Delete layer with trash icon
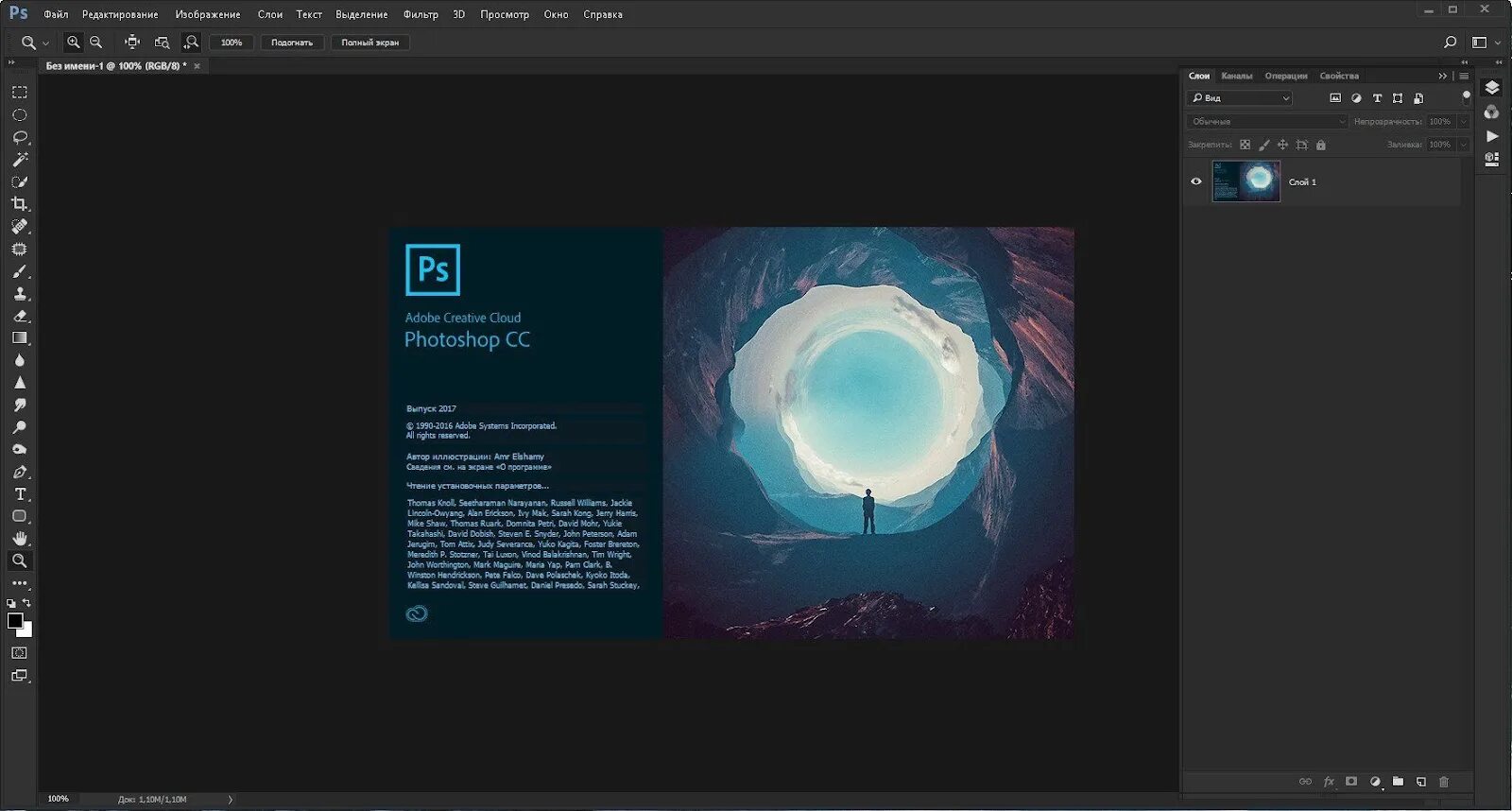 (x=1444, y=782)
